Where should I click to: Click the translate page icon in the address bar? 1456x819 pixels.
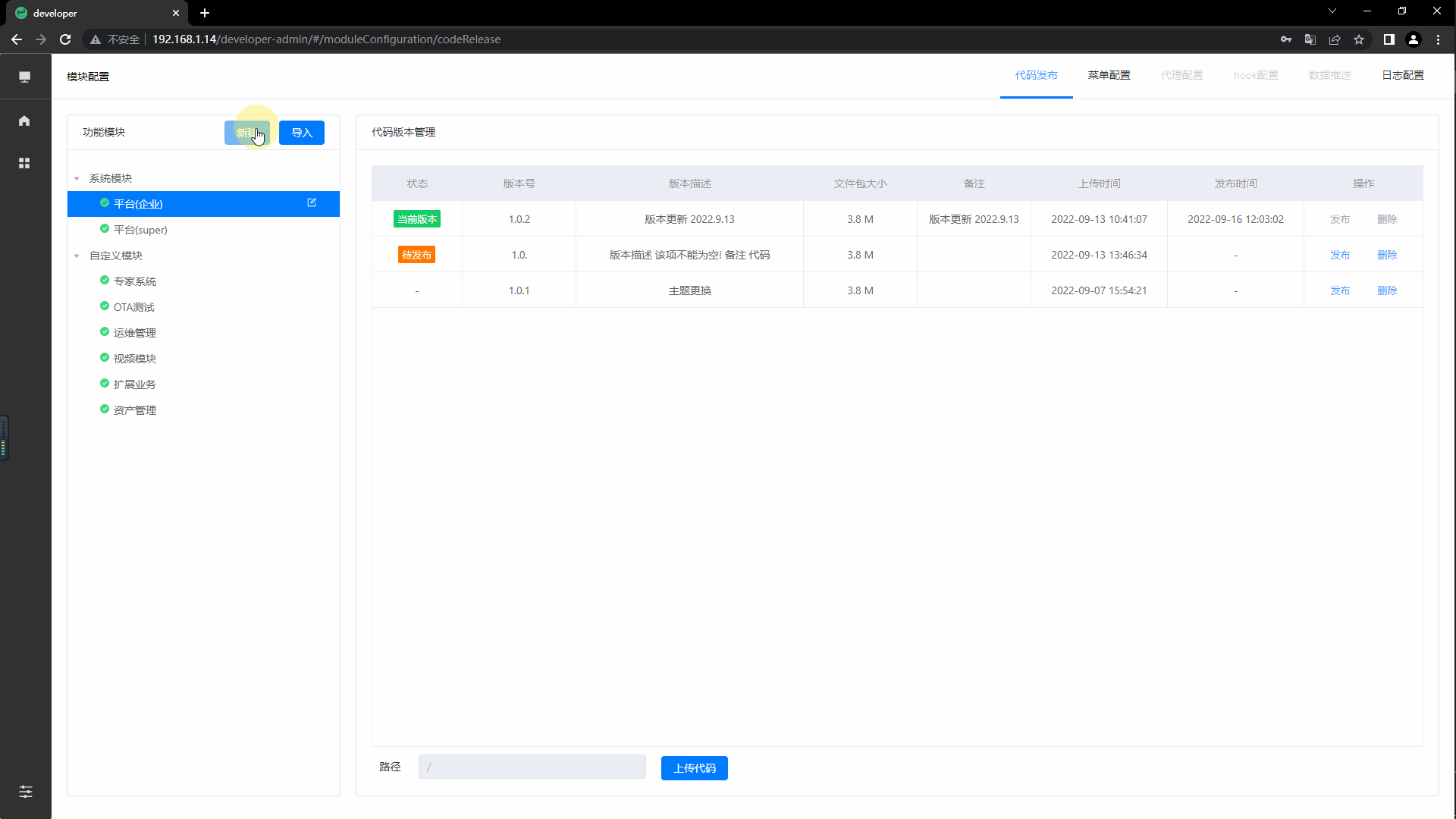[x=1310, y=39]
